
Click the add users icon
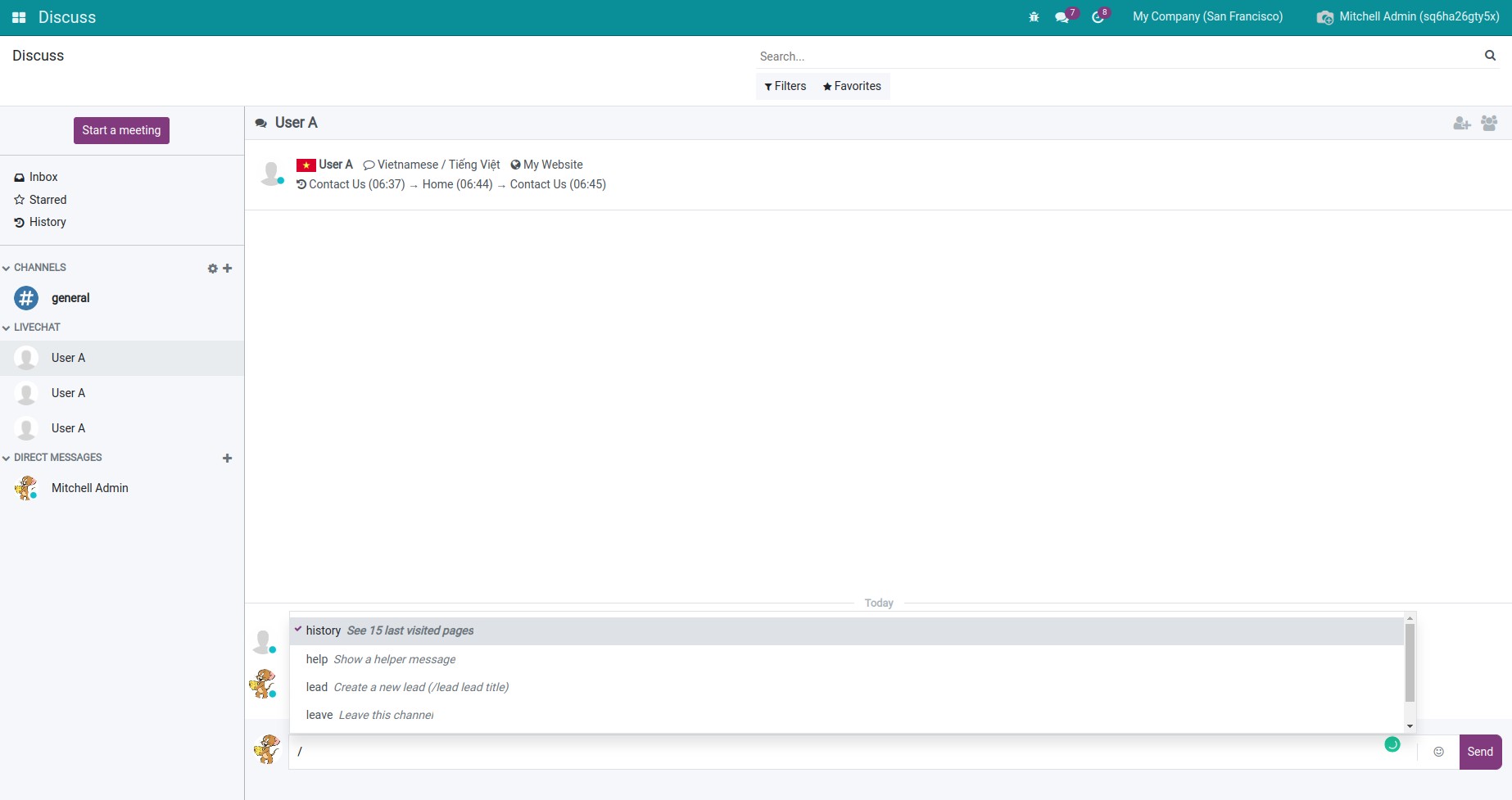coord(1461,123)
